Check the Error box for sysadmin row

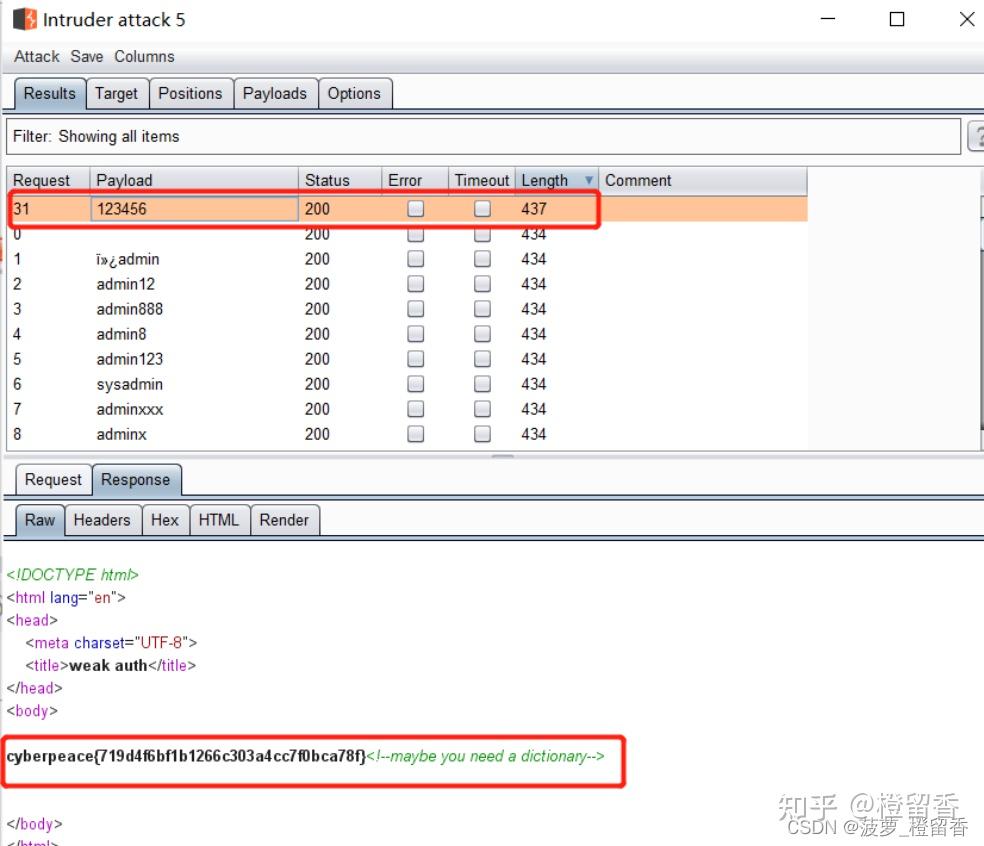click(x=415, y=384)
